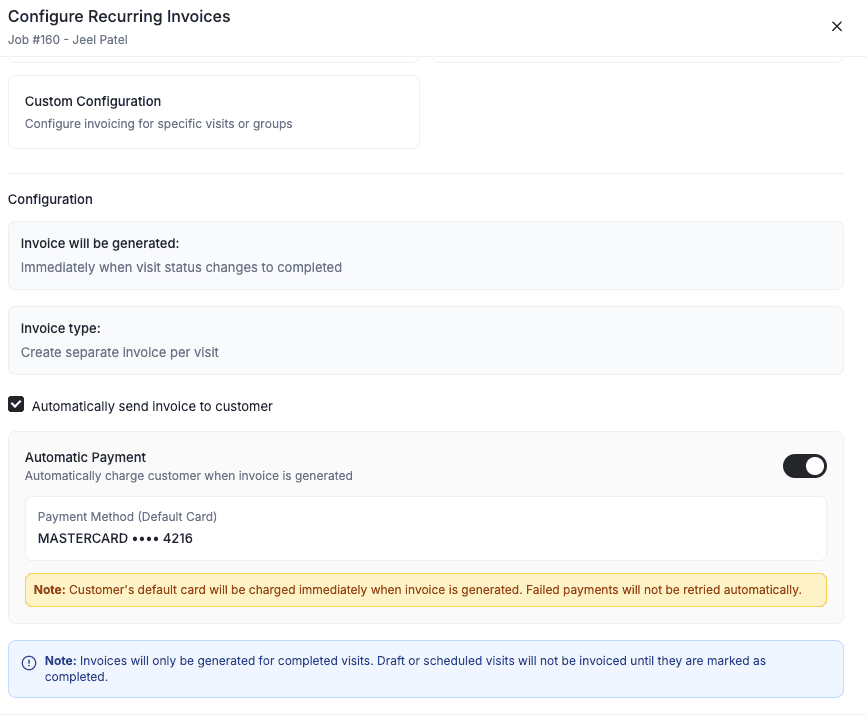Toggle automatic charging when invoice is generated
This screenshot has width=866, height=715.
805,466
